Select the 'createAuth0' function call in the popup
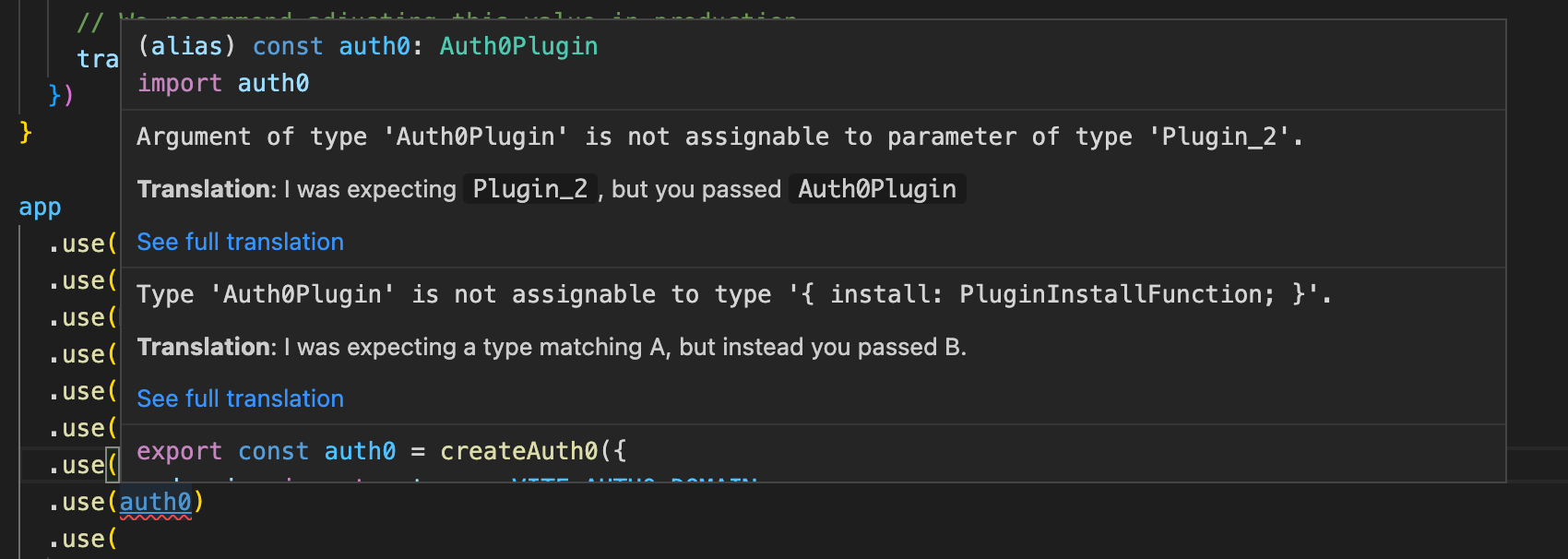The width and height of the screenshot is (1568, 559). click(522, 451)
